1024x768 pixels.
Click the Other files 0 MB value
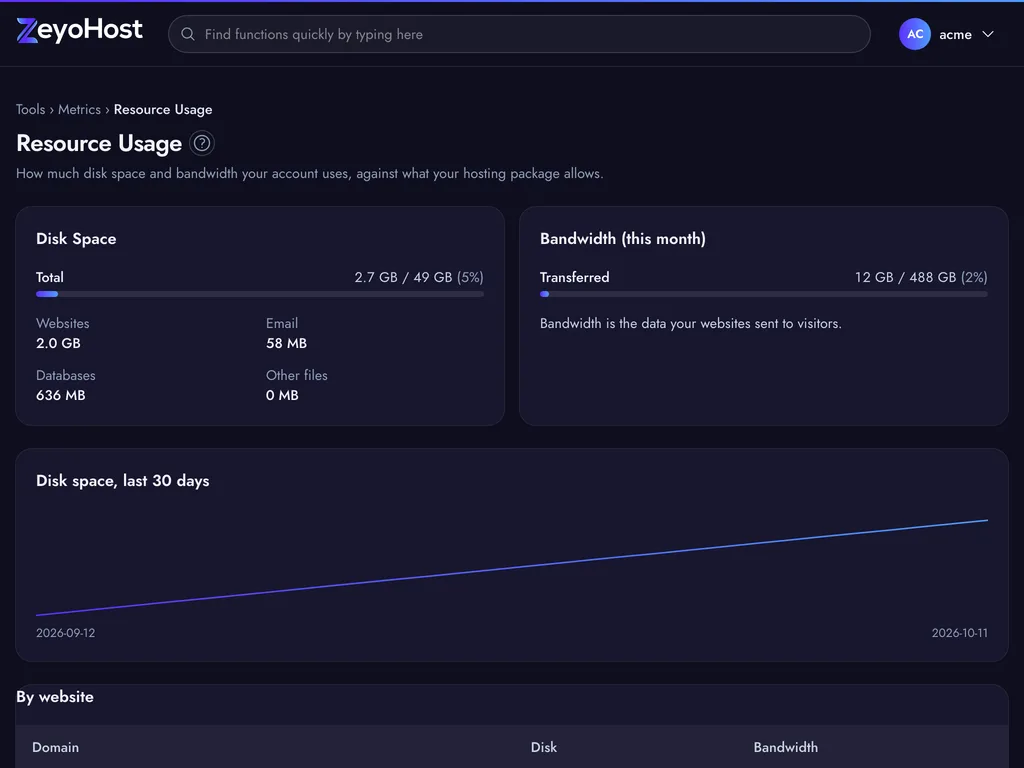(282, 395)
